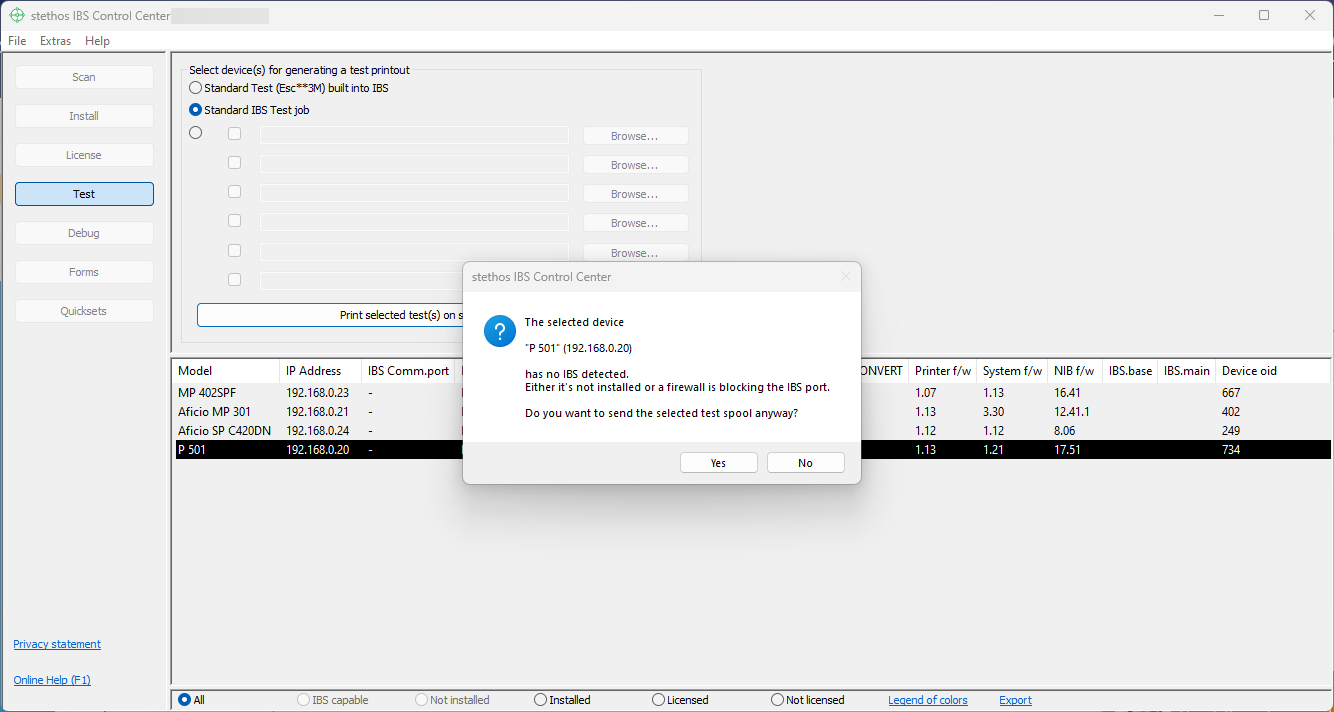Select Standard IBS Test job radio

pyautogui.click(x=196, y=110)
